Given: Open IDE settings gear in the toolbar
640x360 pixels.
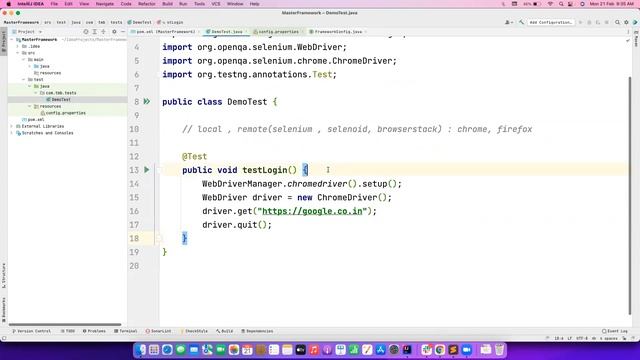Looking at the screenshot, I should coord(626,22).
